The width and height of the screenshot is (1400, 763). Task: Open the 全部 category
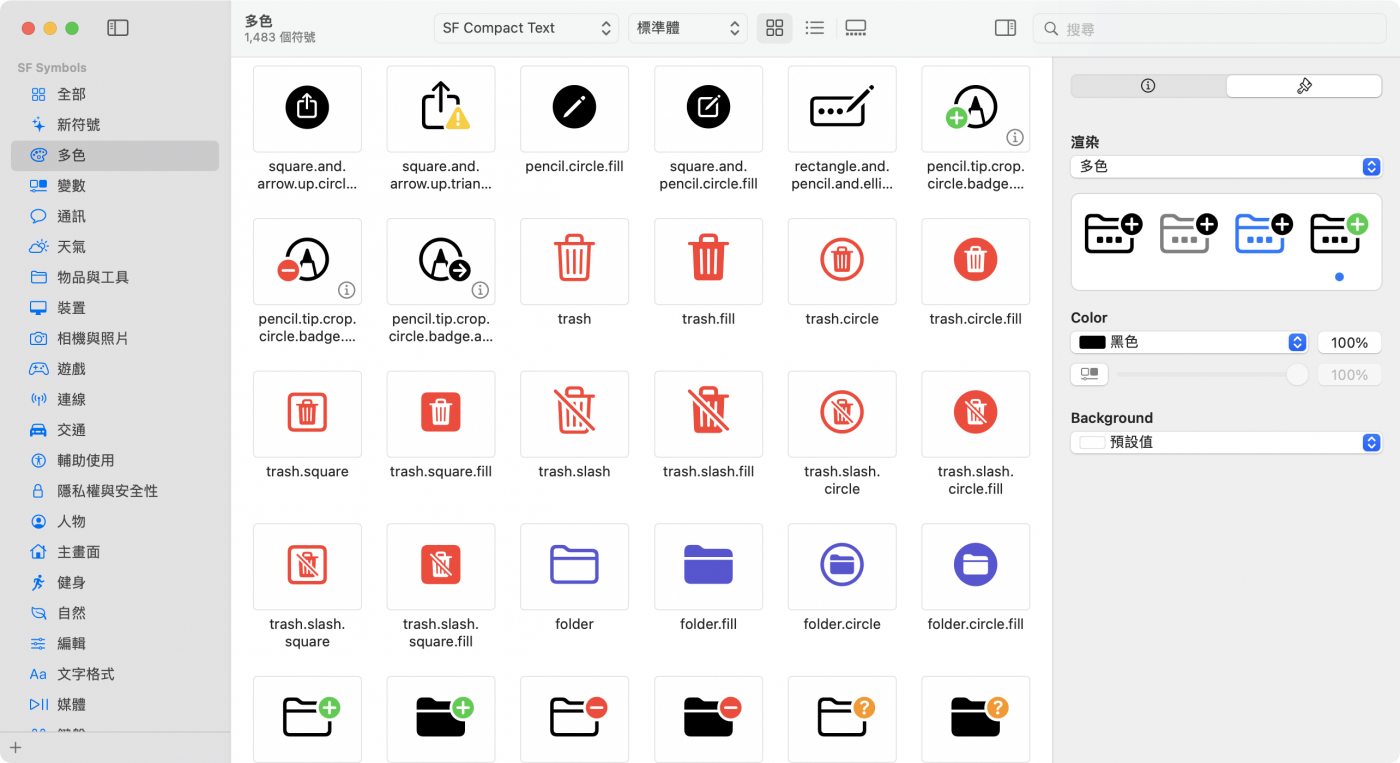click(x=115, y=94)
